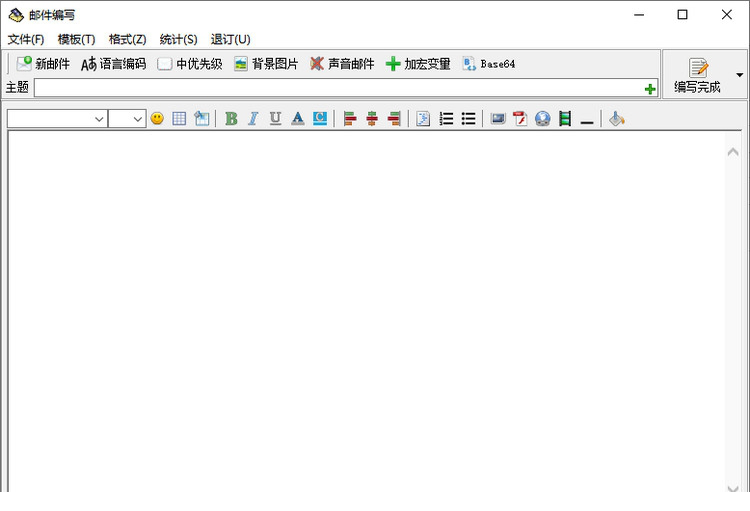Maximize the 邮件编写 window
Screen dimensions: 750x511
pos(683,15)
